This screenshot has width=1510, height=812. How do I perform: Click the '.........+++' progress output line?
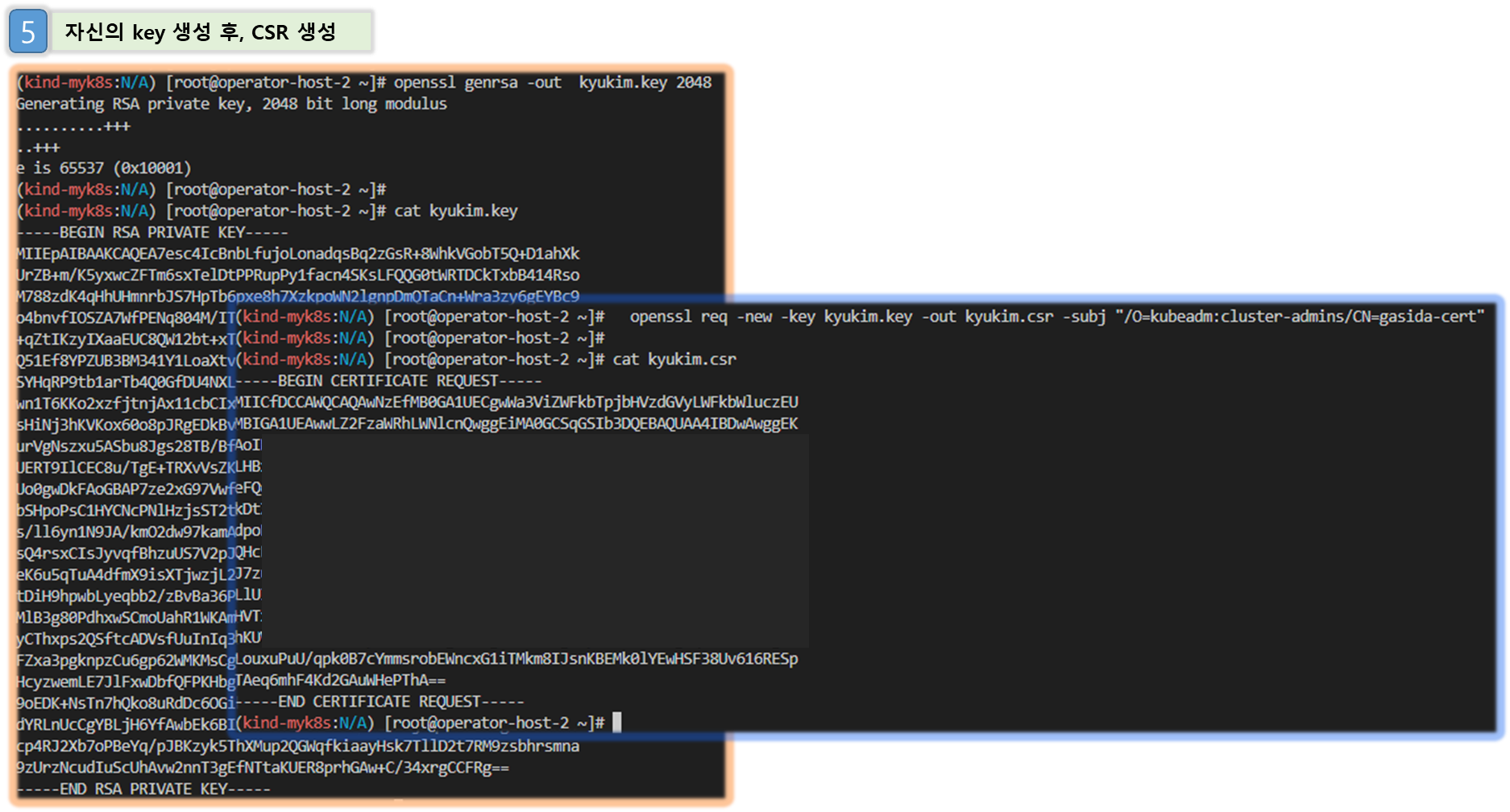click(73, 126)
